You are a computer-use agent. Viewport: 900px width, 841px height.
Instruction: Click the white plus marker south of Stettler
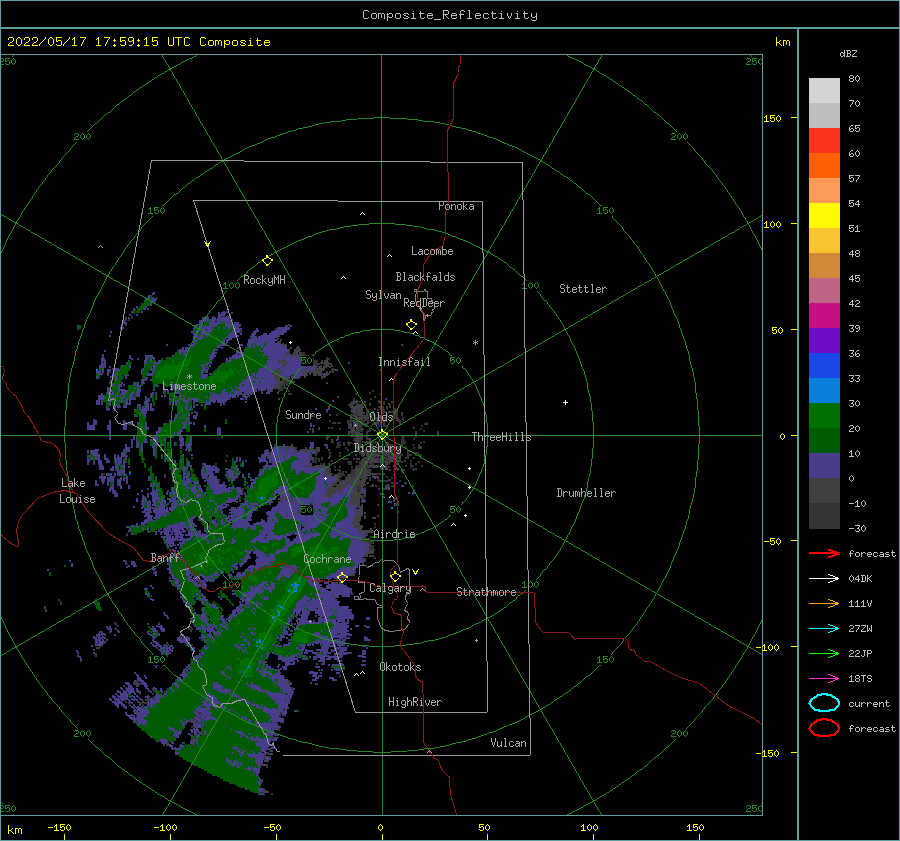coord(565,402)
